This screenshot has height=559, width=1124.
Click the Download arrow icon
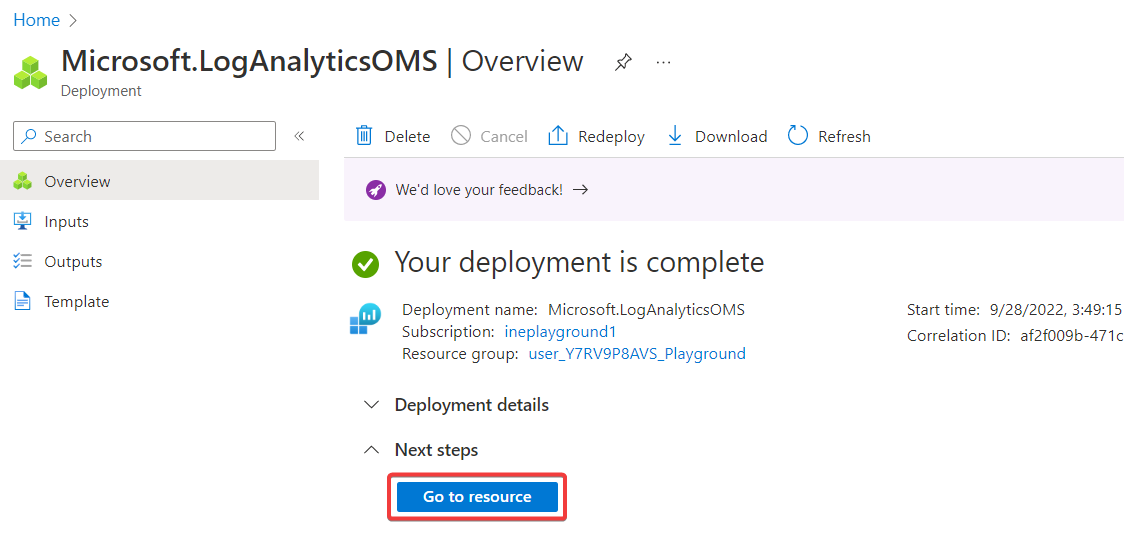675,136
